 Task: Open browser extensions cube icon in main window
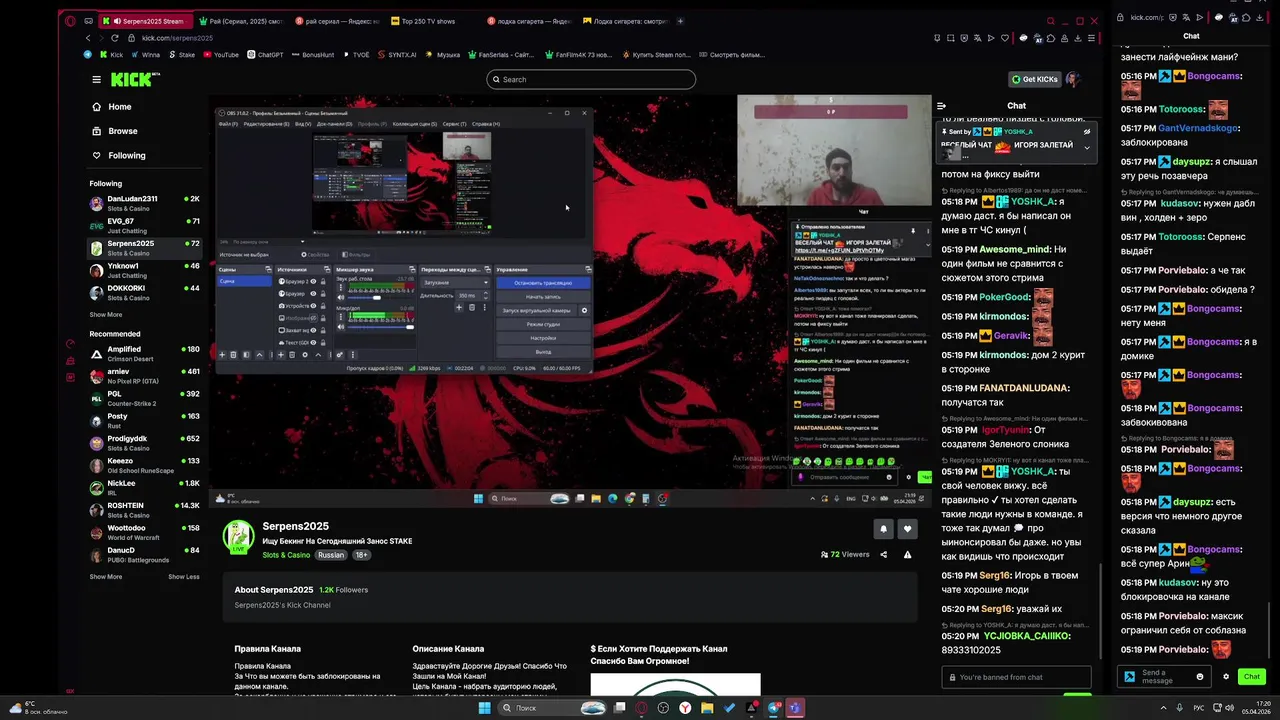[1052, 38]
